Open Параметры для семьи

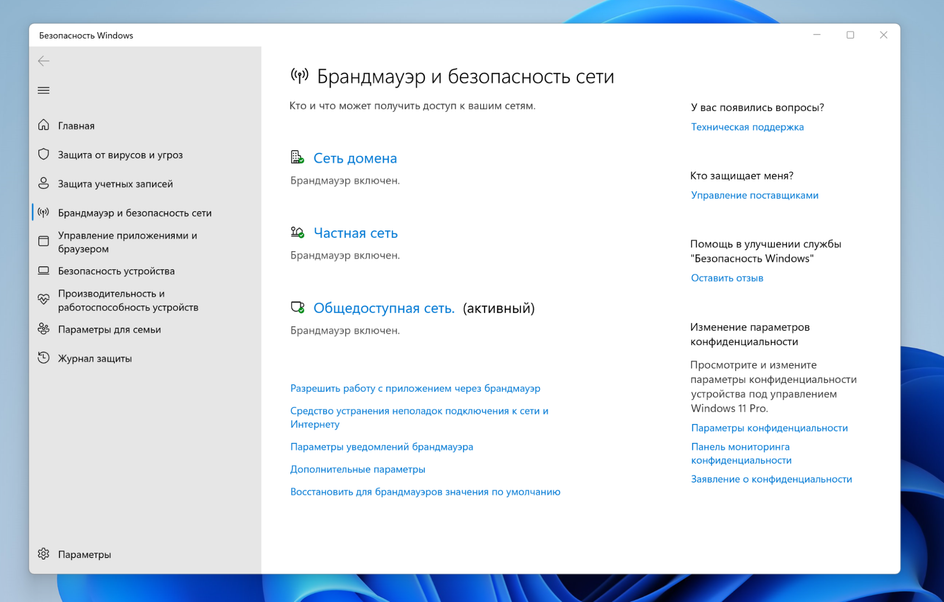pyautogui.click(x=110, y=329)
